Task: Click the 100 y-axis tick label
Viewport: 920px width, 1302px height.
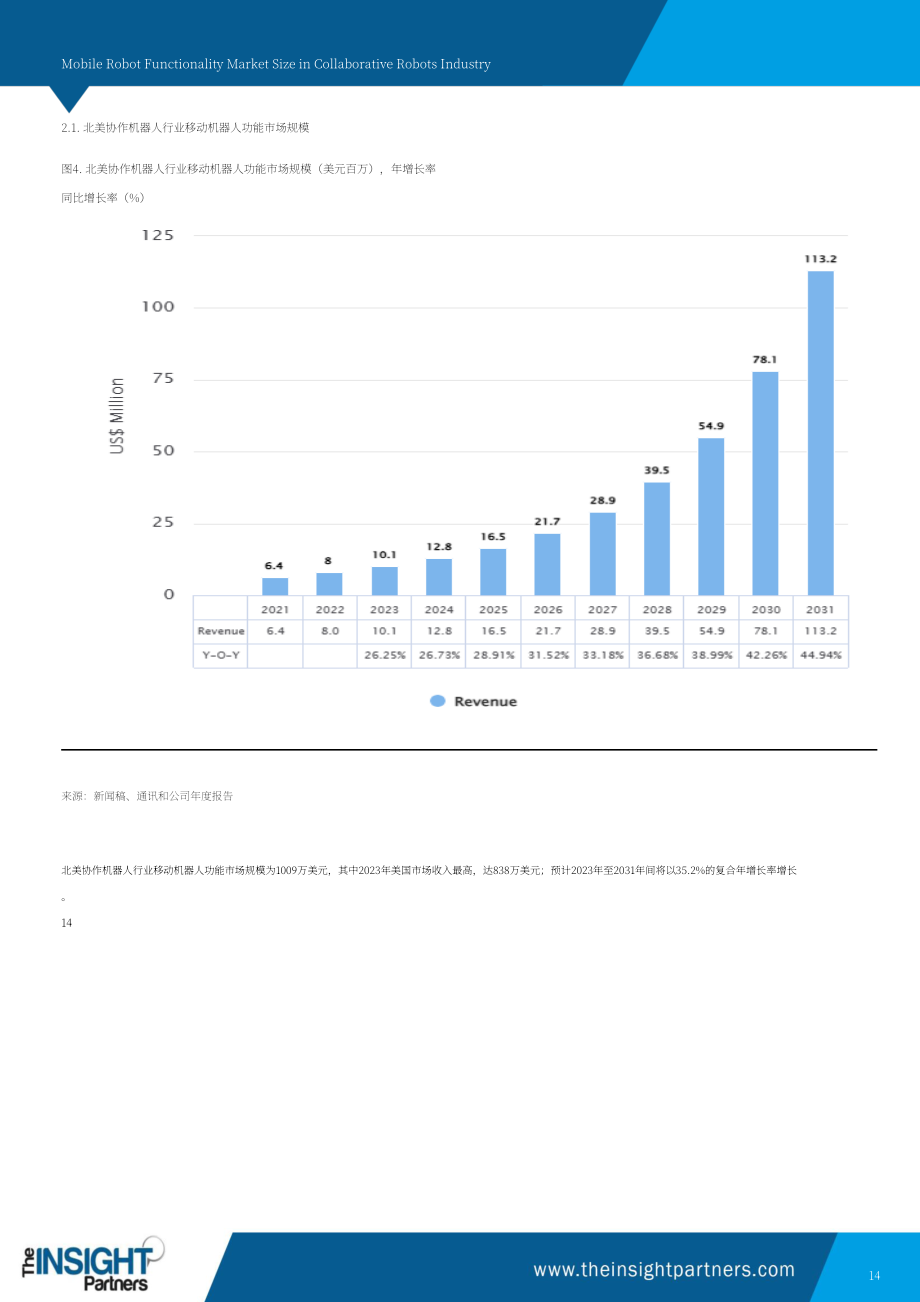Action: [158, 307]
